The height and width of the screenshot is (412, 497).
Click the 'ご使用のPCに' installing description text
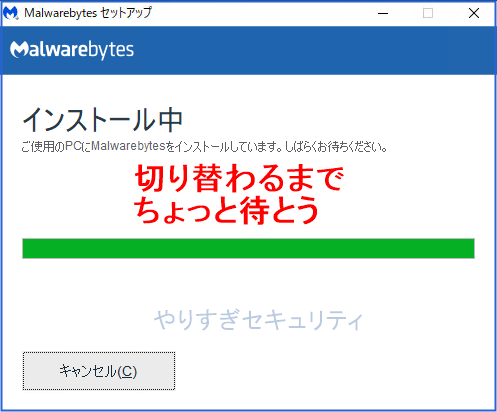(56, 146)
